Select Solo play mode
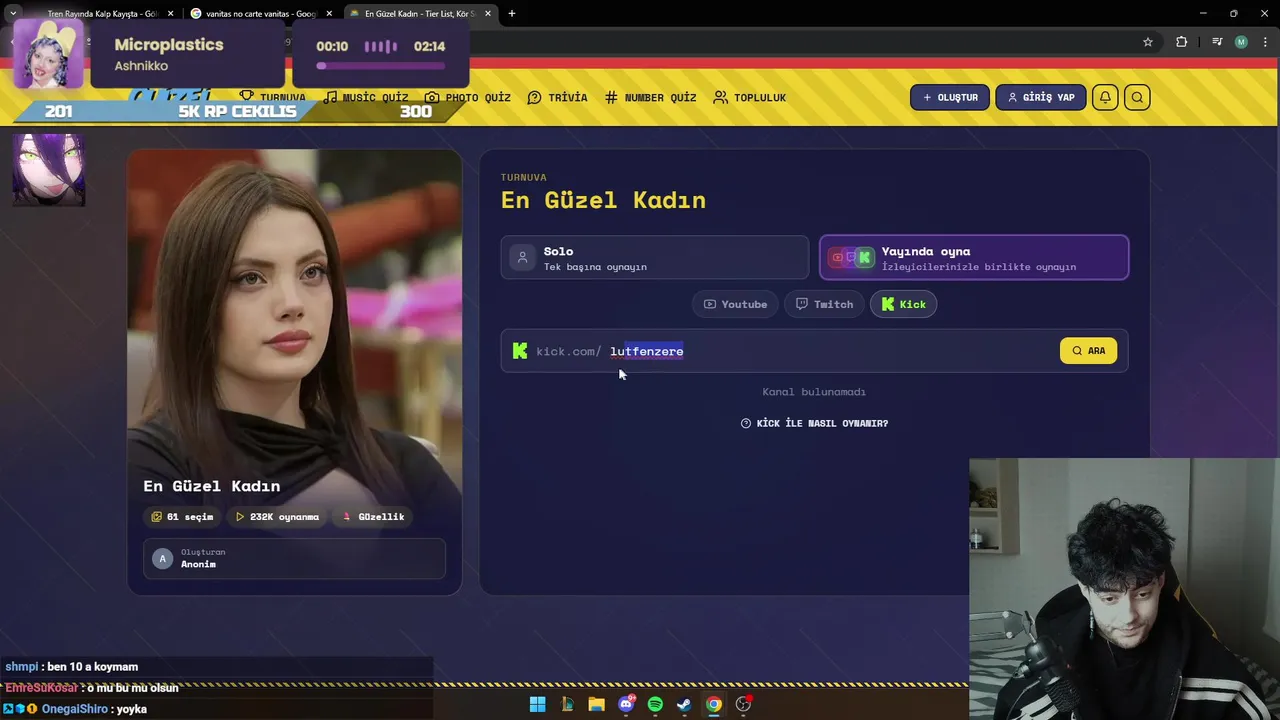1280x720 pixels. click(x=655, y=258)
